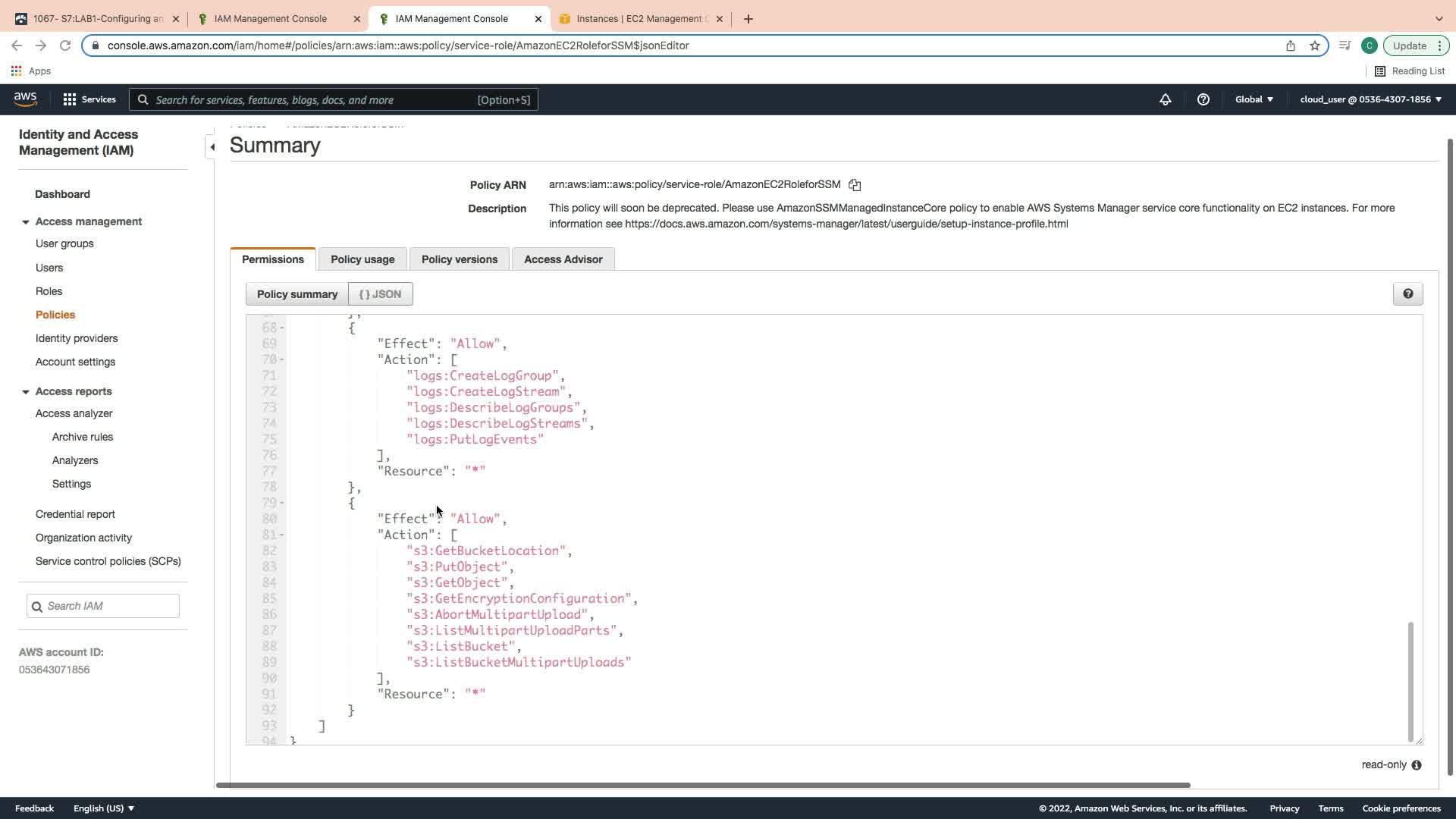Click the read-only info icon

(1417, 765)
